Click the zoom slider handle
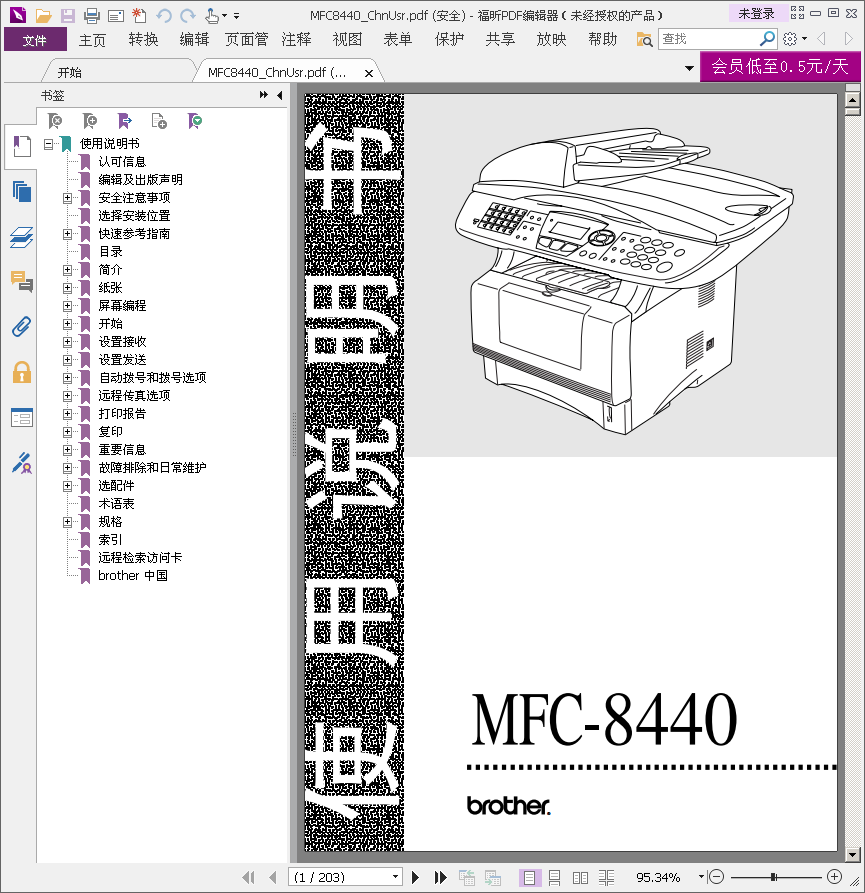Image resolution: width=865 pixels, height=893 pixels. pyautogui.click(x=773, y=877)
